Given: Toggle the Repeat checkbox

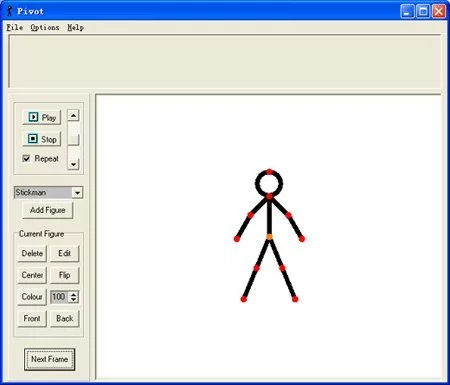Looking at the screenshot, I should point(26,158).
